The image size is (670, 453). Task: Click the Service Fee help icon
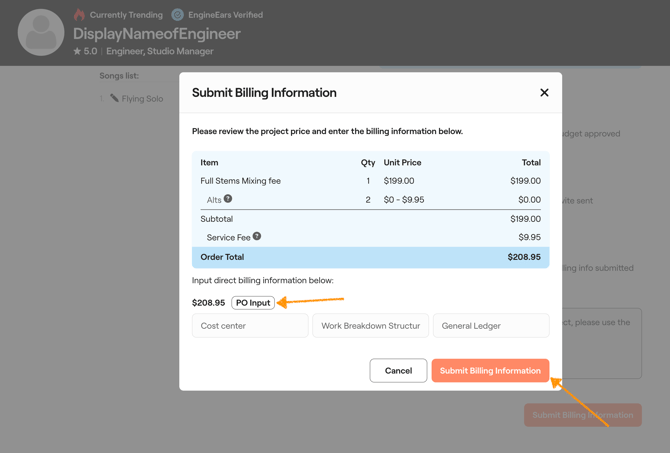point(257,237)
